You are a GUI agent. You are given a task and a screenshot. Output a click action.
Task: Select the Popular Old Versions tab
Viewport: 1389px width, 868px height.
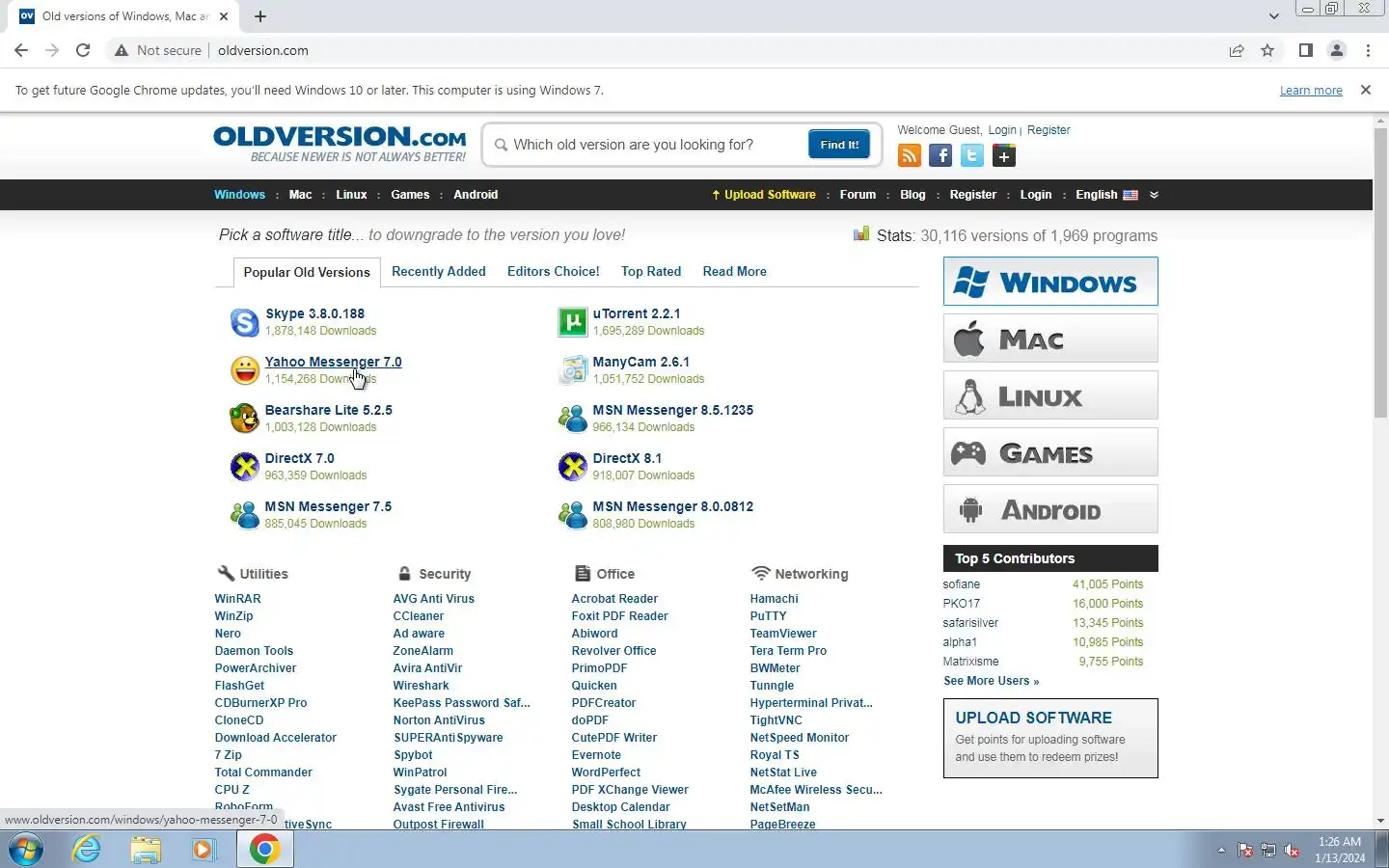(x=307, y=272)
